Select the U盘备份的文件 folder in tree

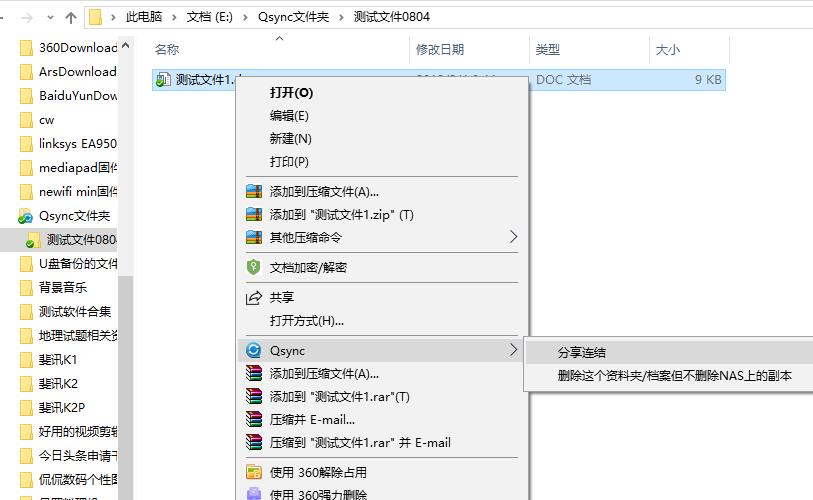click(x=78, y=263)
